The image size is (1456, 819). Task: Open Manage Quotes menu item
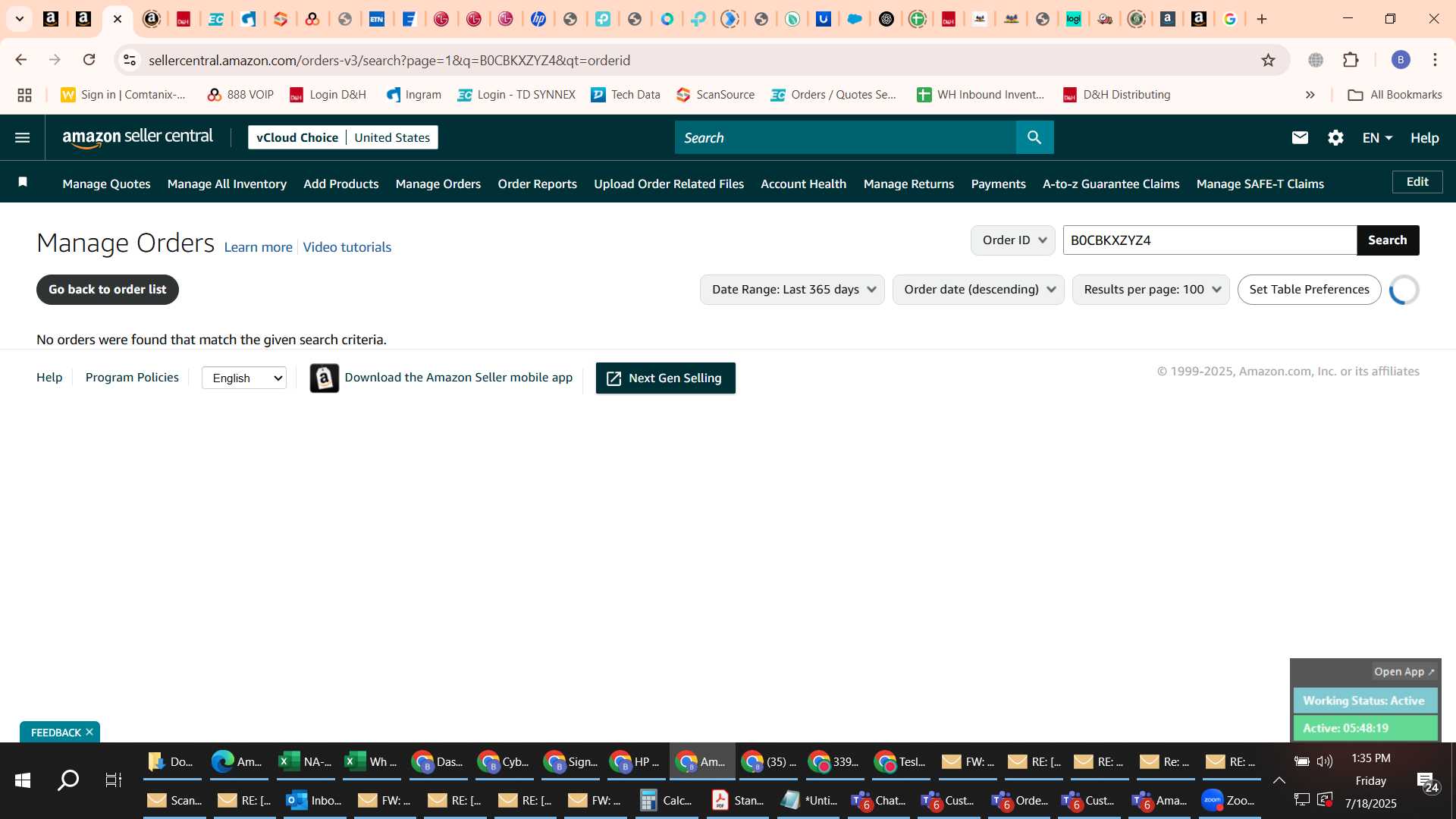point(106,184)
